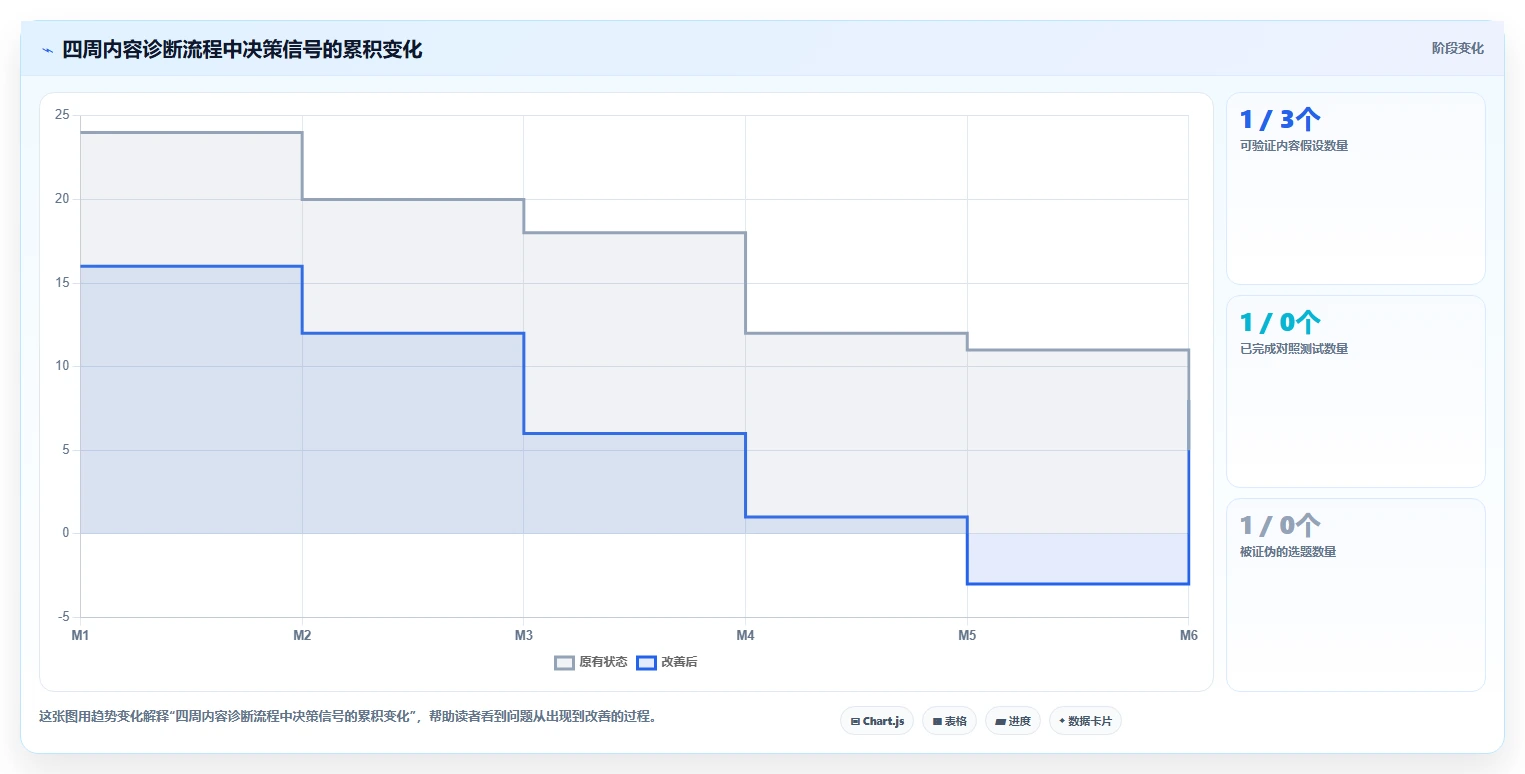Hide the 原有状态 series via legend label
This screenshot has width=1525, height=774.
point(603,662)
